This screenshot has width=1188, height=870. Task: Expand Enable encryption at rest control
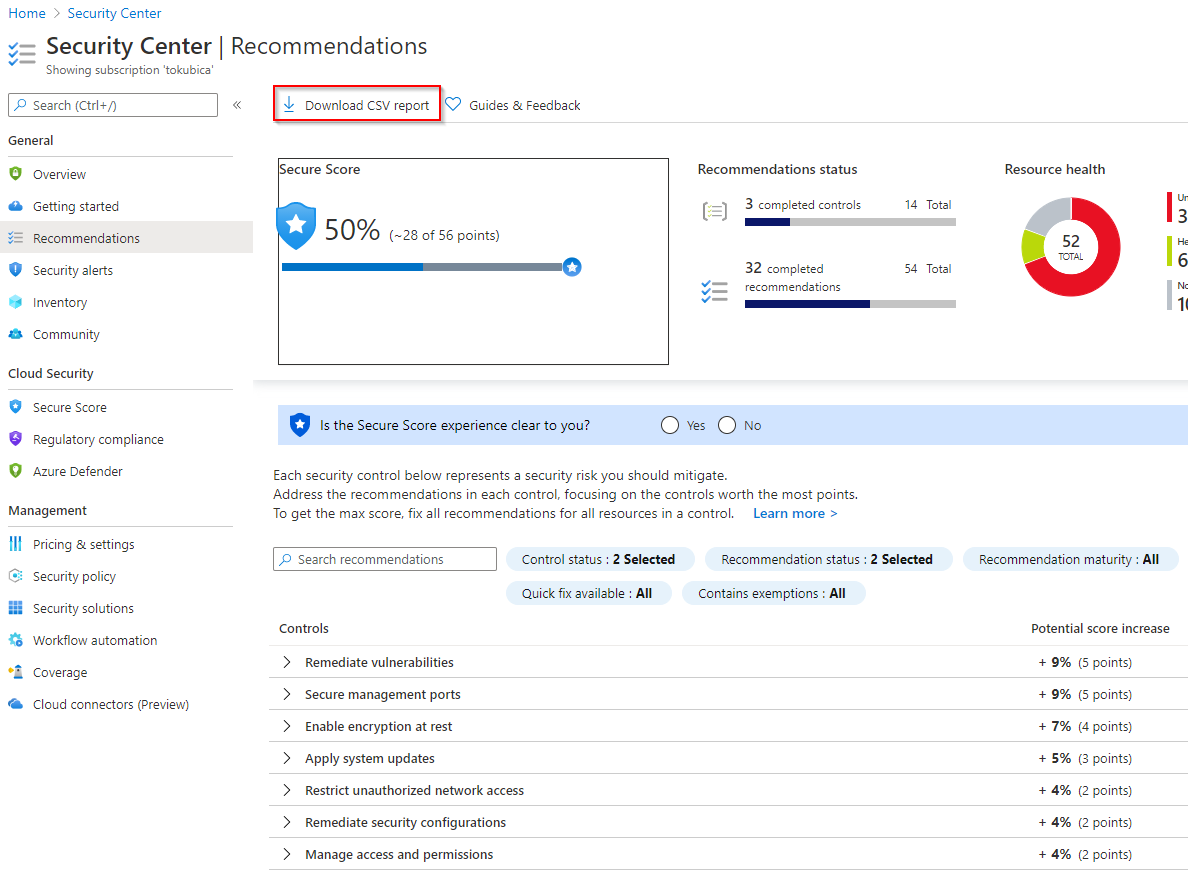pos(287,726)
